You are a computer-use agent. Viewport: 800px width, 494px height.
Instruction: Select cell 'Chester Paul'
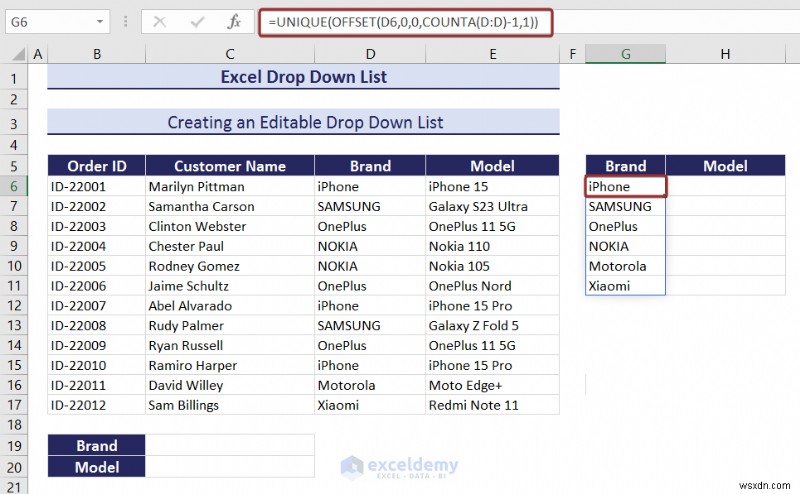click(230, 246)
